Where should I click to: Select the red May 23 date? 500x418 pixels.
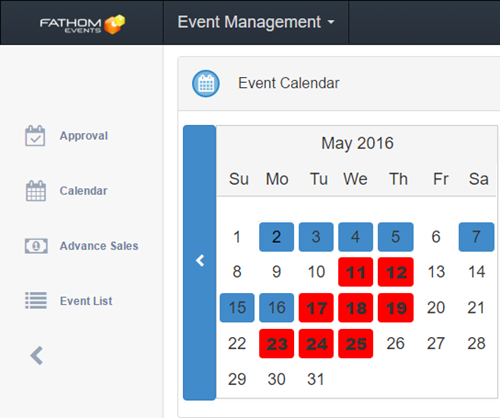(x=277, y=344)
